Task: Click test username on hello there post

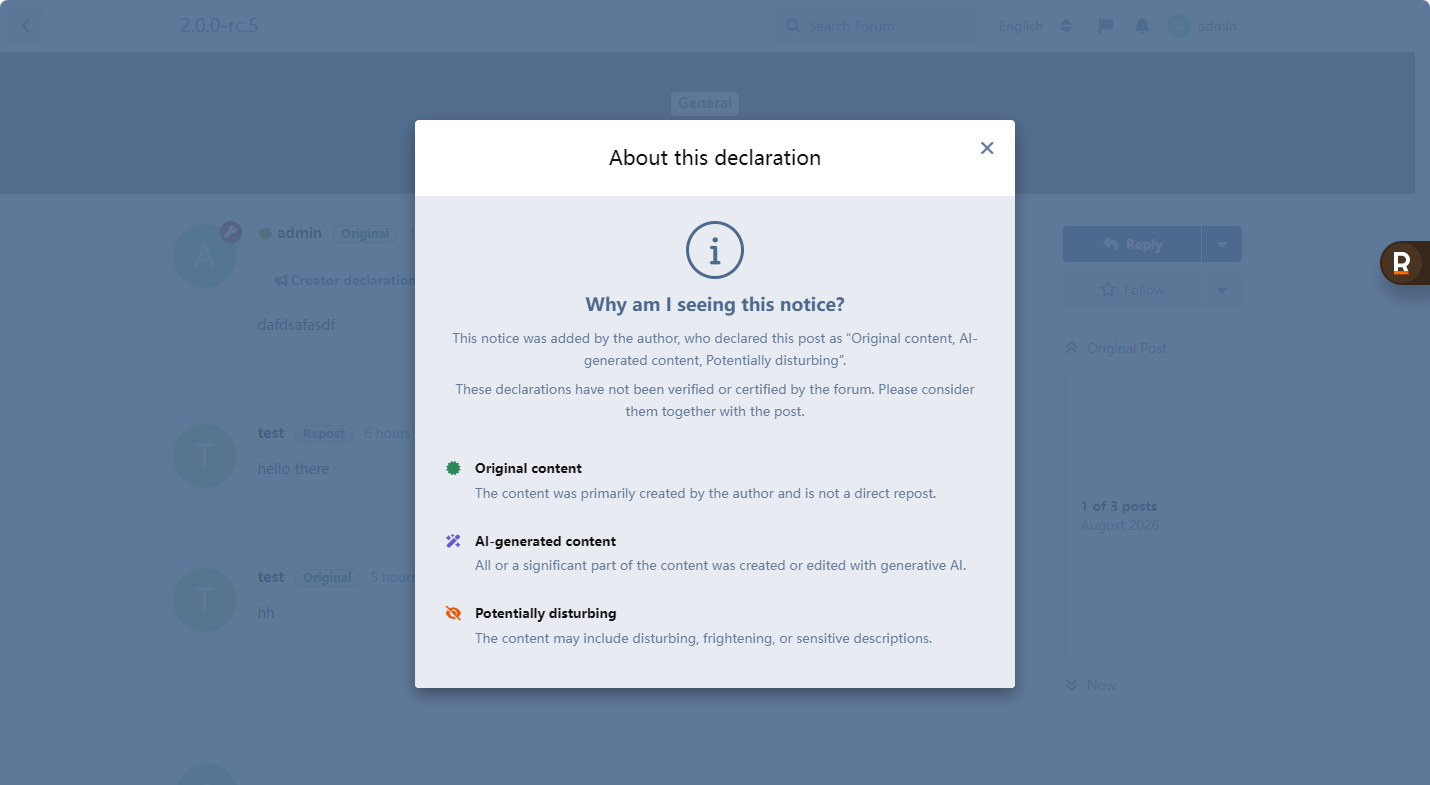Action: tap(271, 433)
